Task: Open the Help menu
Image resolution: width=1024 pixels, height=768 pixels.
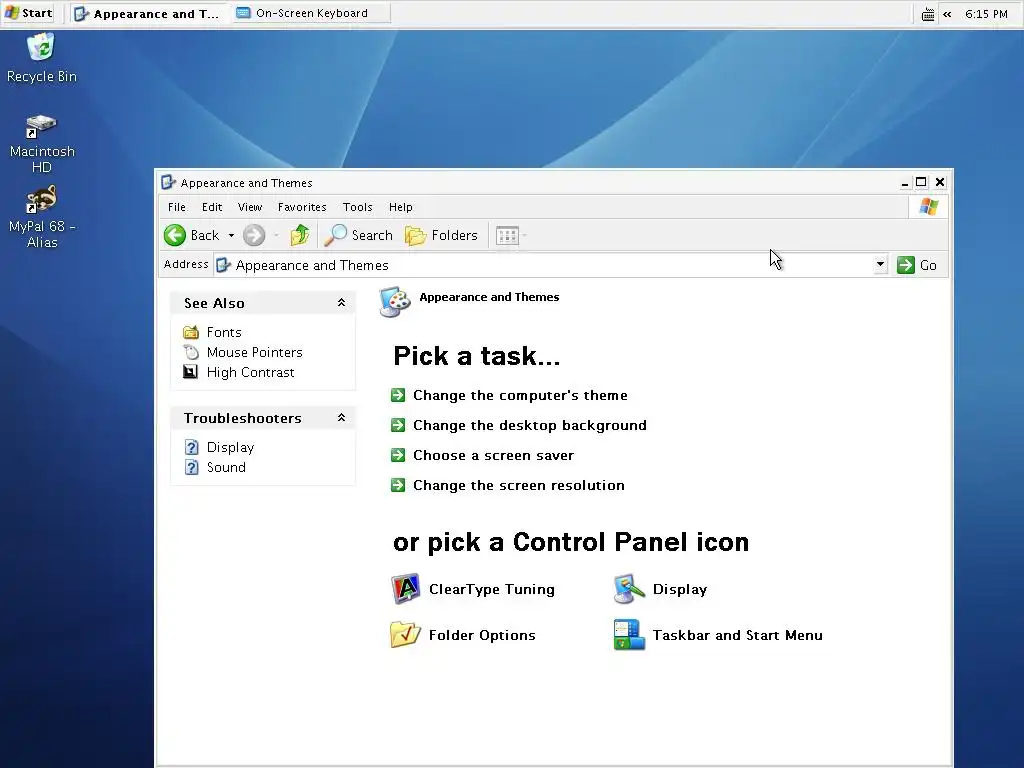Action: (x=400, y=207)
